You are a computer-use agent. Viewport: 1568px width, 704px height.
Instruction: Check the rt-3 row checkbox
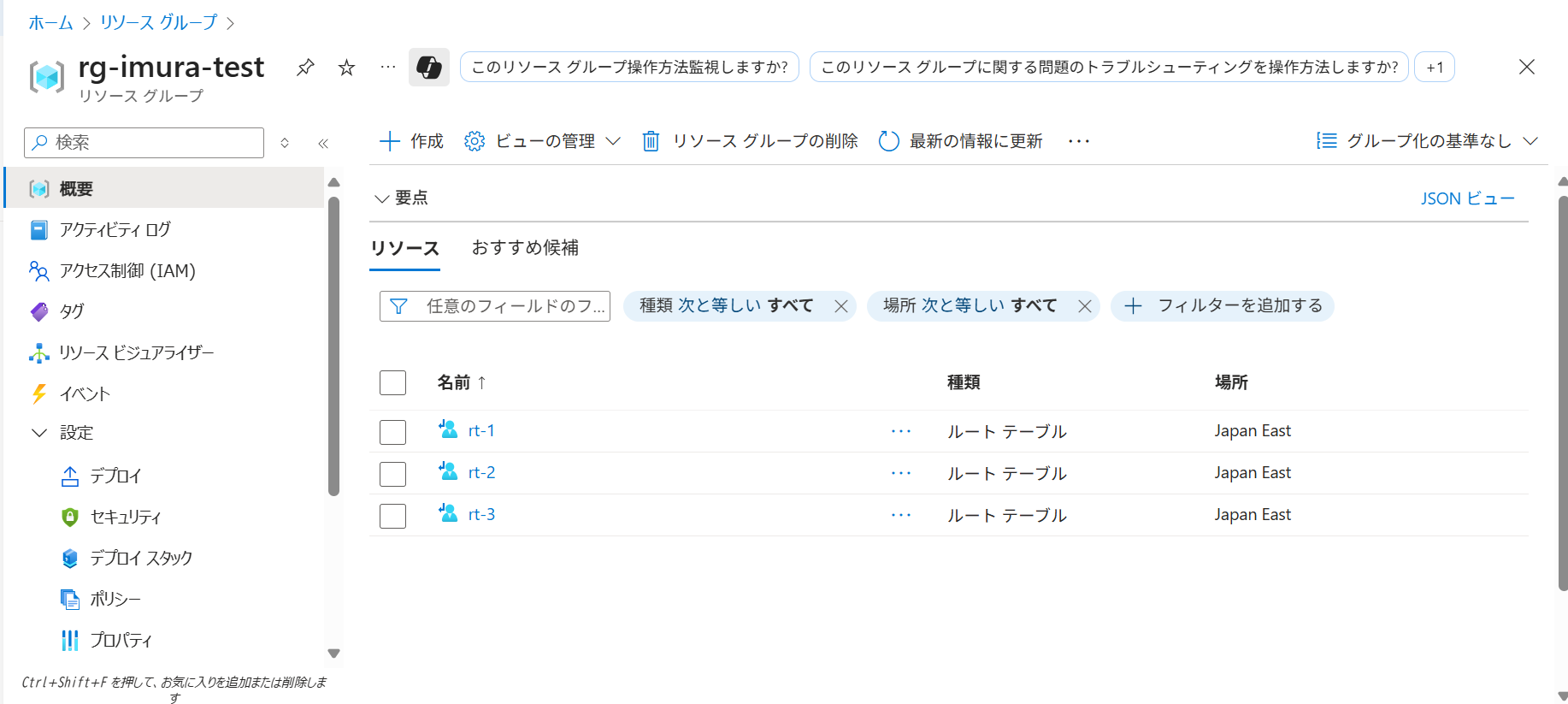[392, 516]
